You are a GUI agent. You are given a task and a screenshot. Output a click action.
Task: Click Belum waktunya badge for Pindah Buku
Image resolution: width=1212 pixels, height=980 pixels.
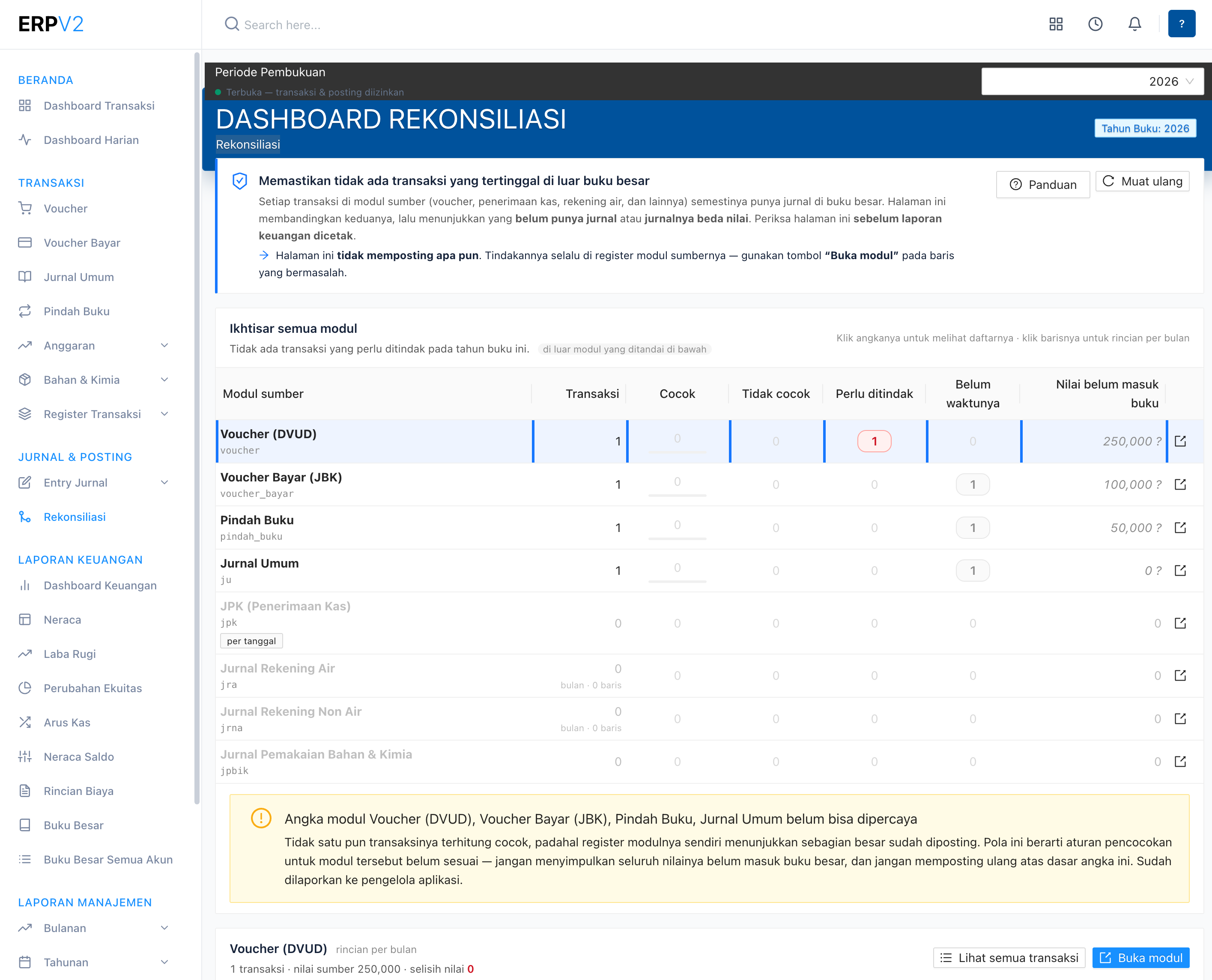(972, 527)
